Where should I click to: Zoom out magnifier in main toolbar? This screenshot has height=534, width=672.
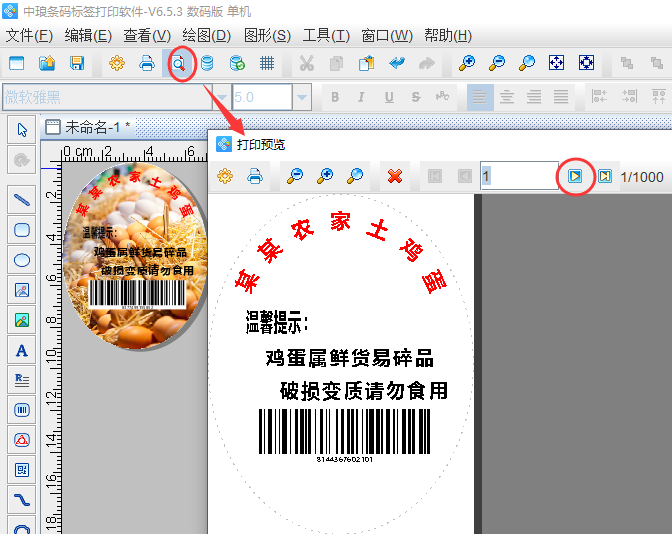point(496,63)
